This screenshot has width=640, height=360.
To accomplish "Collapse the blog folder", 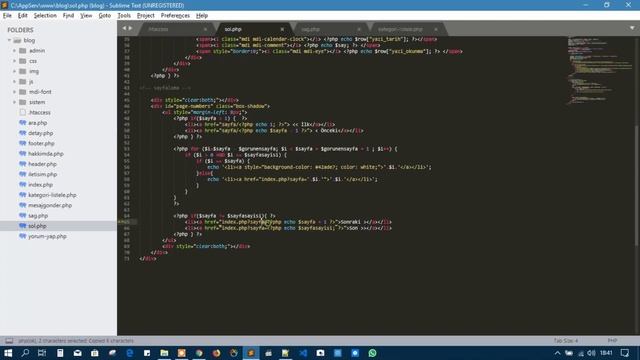I will pos(9,40).
